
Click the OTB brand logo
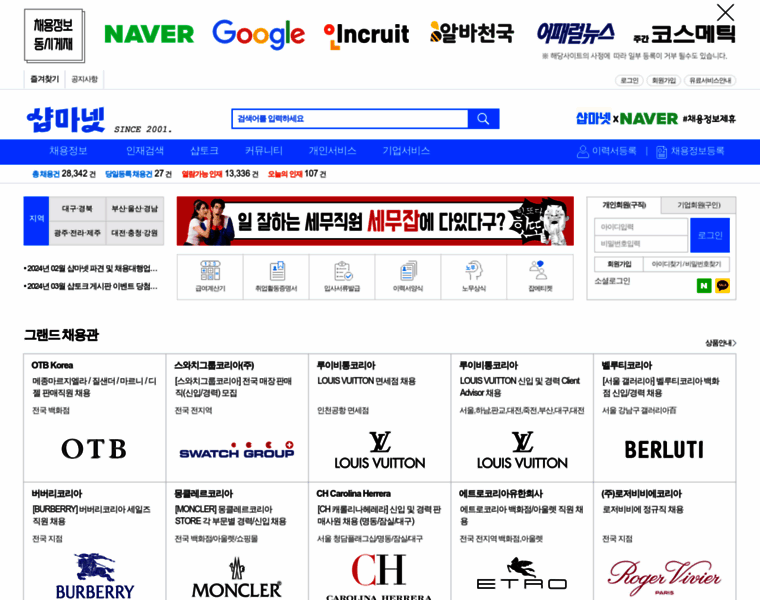point(94,449)
